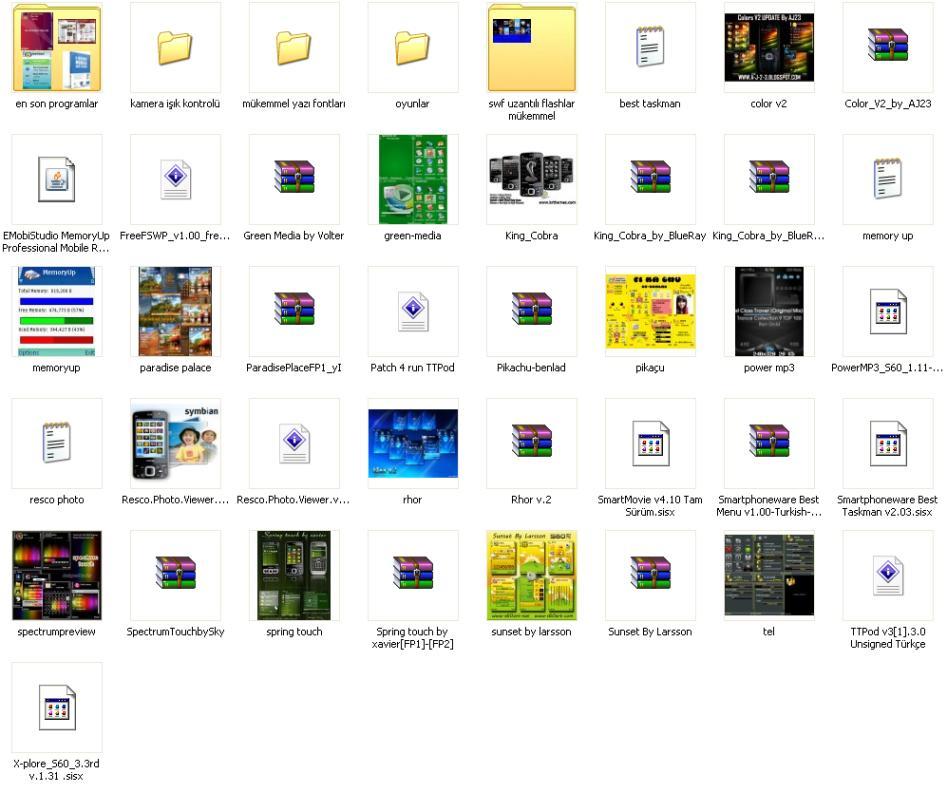This screenshot has width=947, height=793.
Task: Click the 'tel' file name label
Action: [x=769, y=632]
